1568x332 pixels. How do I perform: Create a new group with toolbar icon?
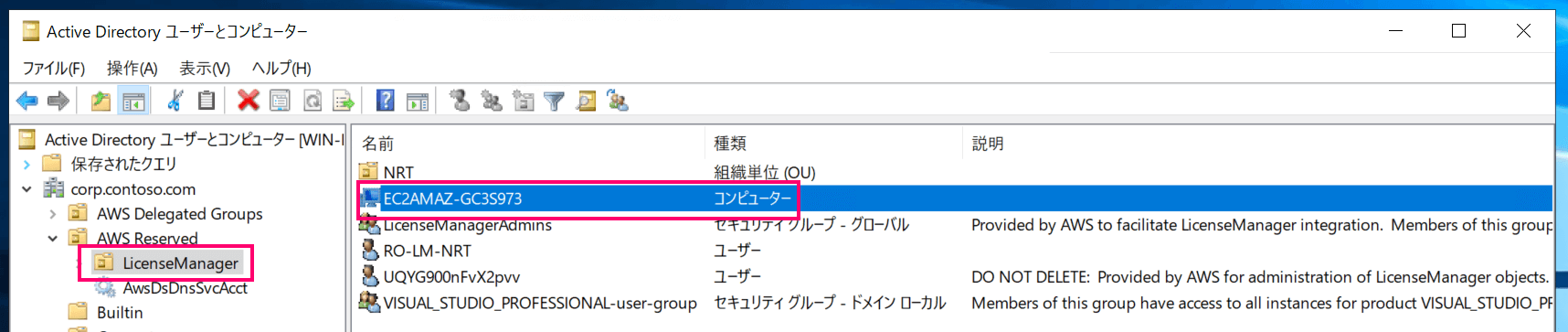click(492, 101)
